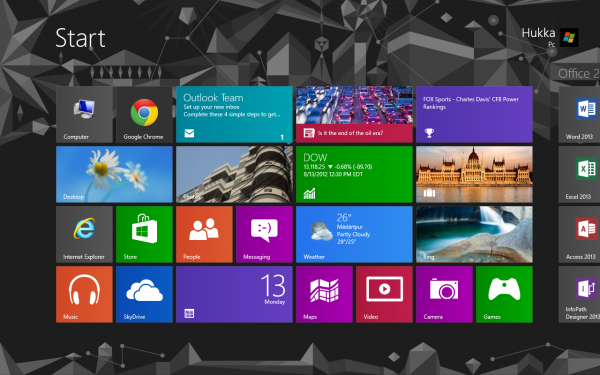The width and height of the screenshot is (600, 375).
Task: Open the Music tile
Action: pyautogui.click(x=84, y=294)
